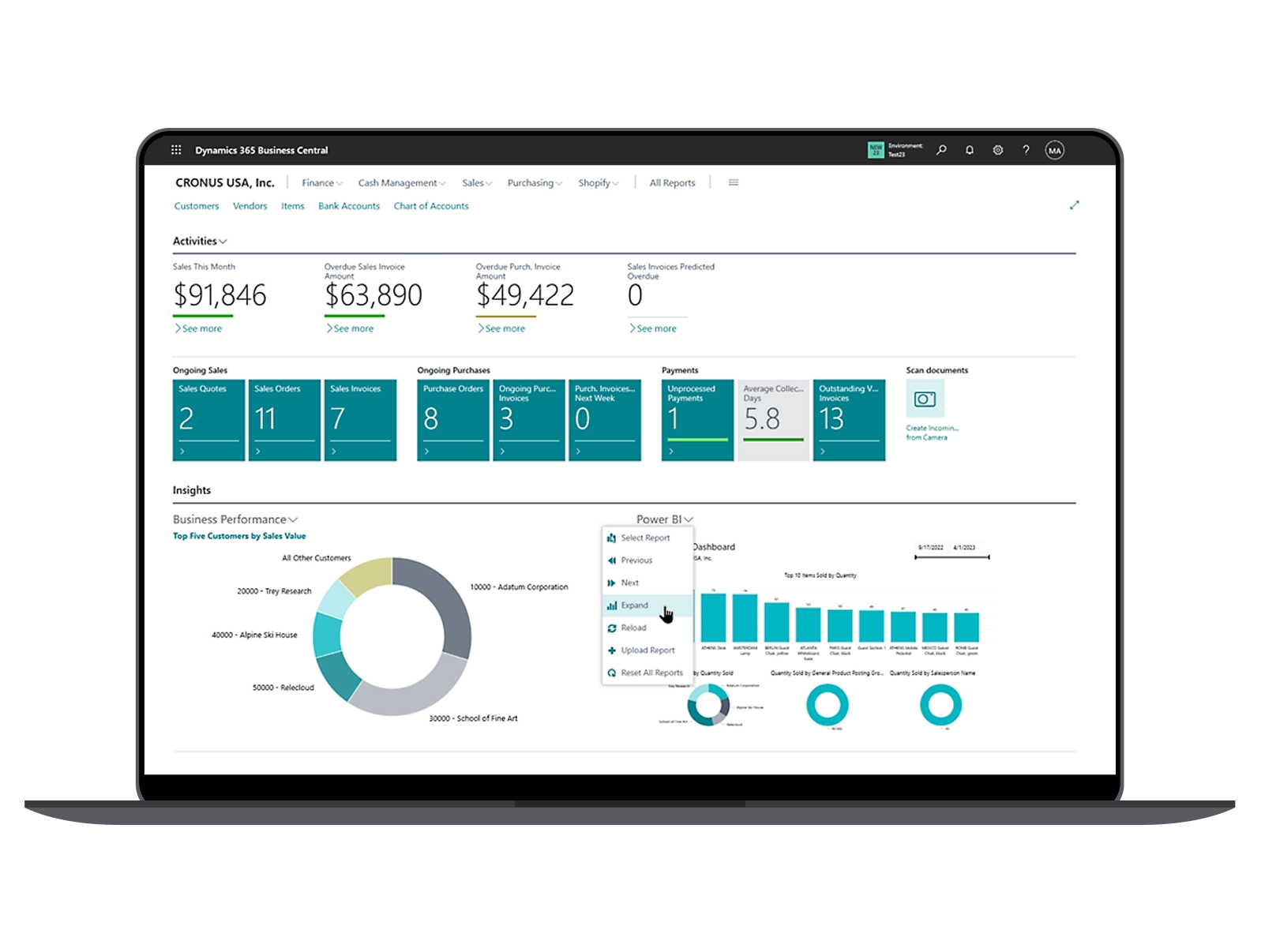Open the settings gear icon
Viewport: 1261px width, 952px height.
click(x=998, y=150)
